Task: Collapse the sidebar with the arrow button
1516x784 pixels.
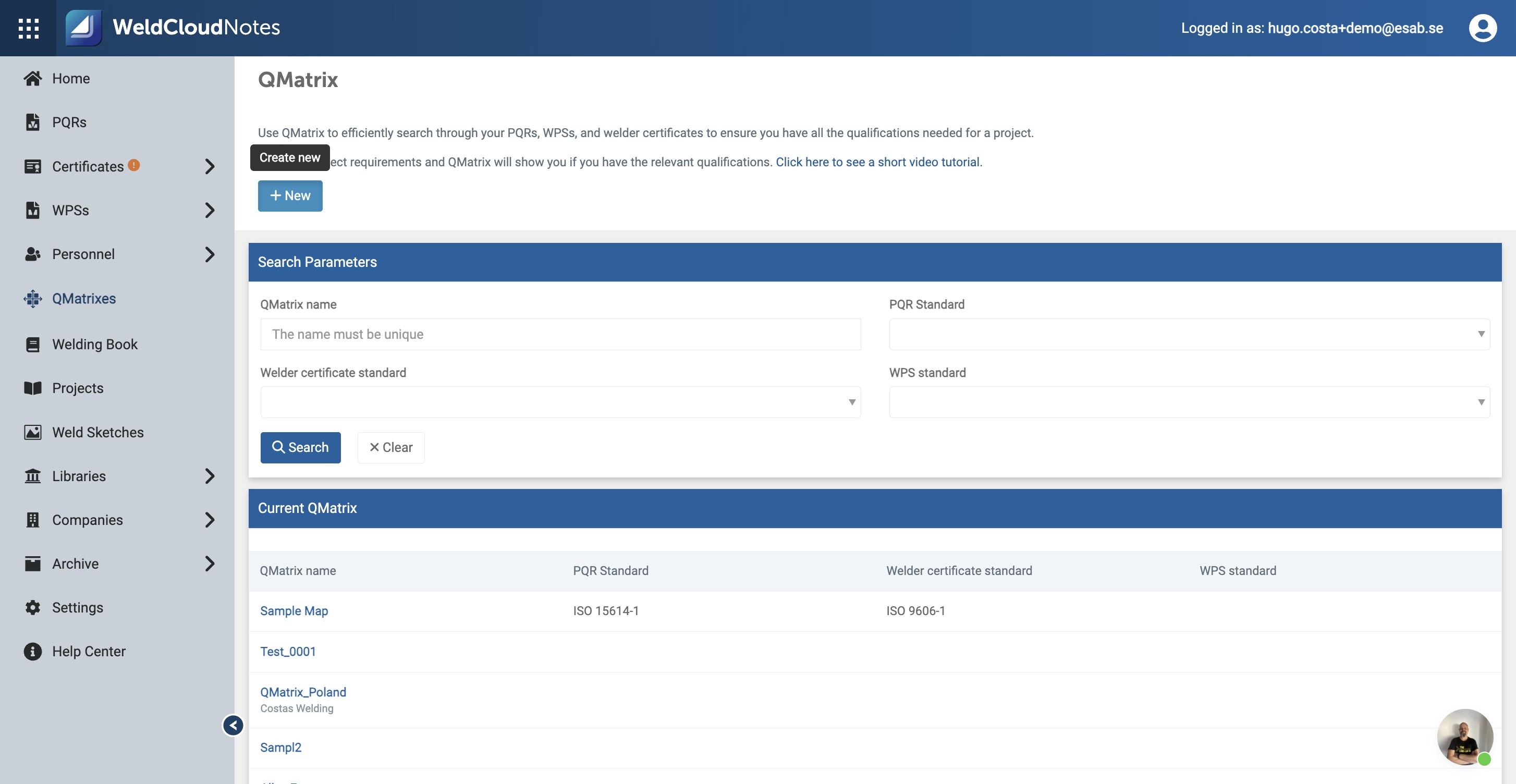Action: tap(233, 725)
